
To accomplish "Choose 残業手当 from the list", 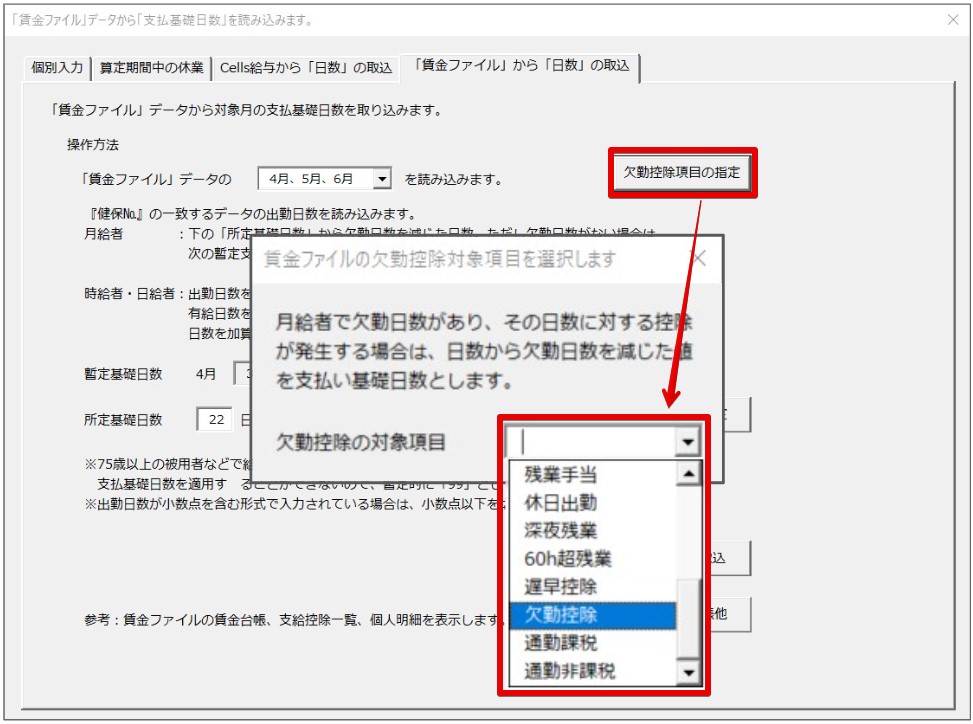I will click(x=593, y=475).
